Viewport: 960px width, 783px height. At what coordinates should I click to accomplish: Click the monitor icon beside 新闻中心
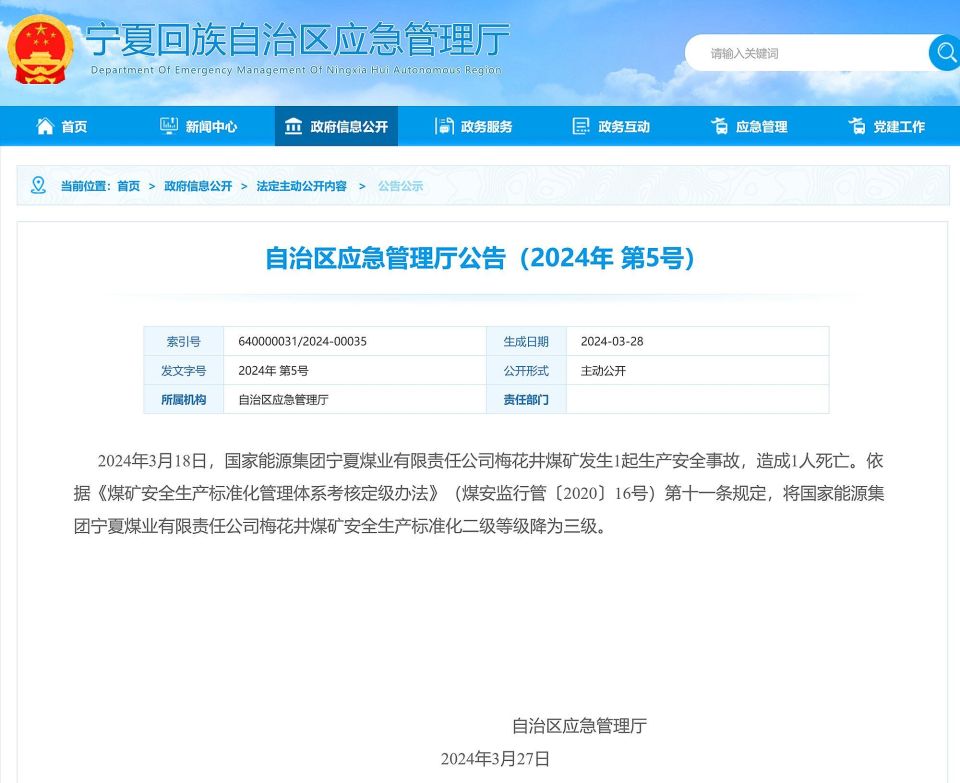[x=168, y=126]
